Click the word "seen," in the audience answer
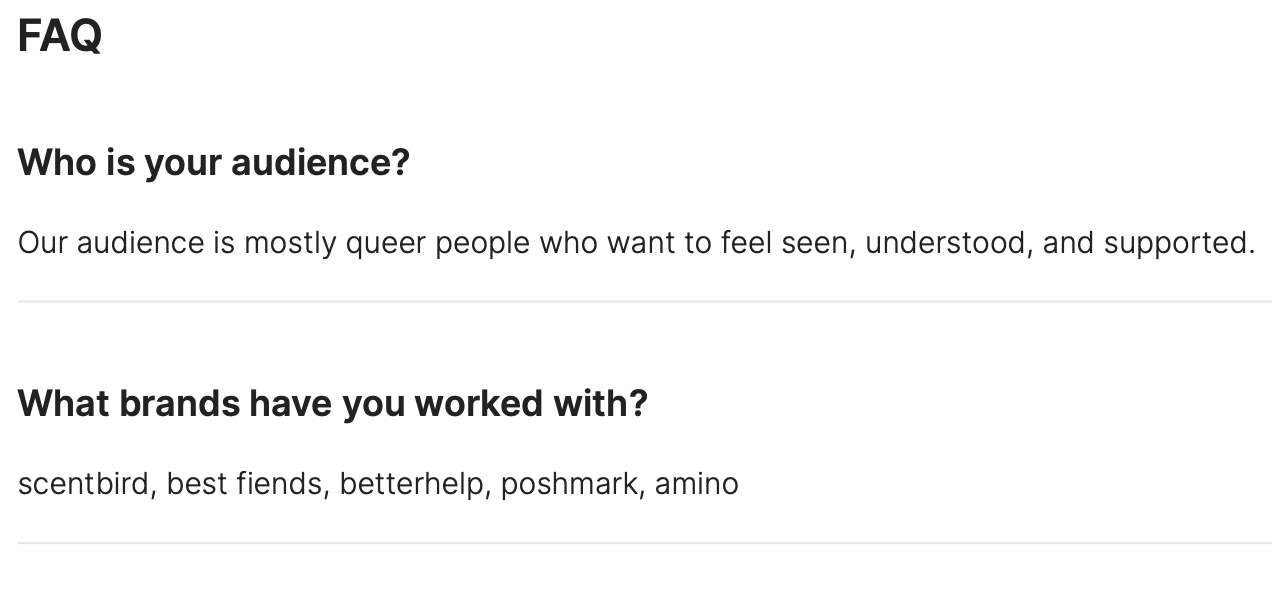 point(815,243)
